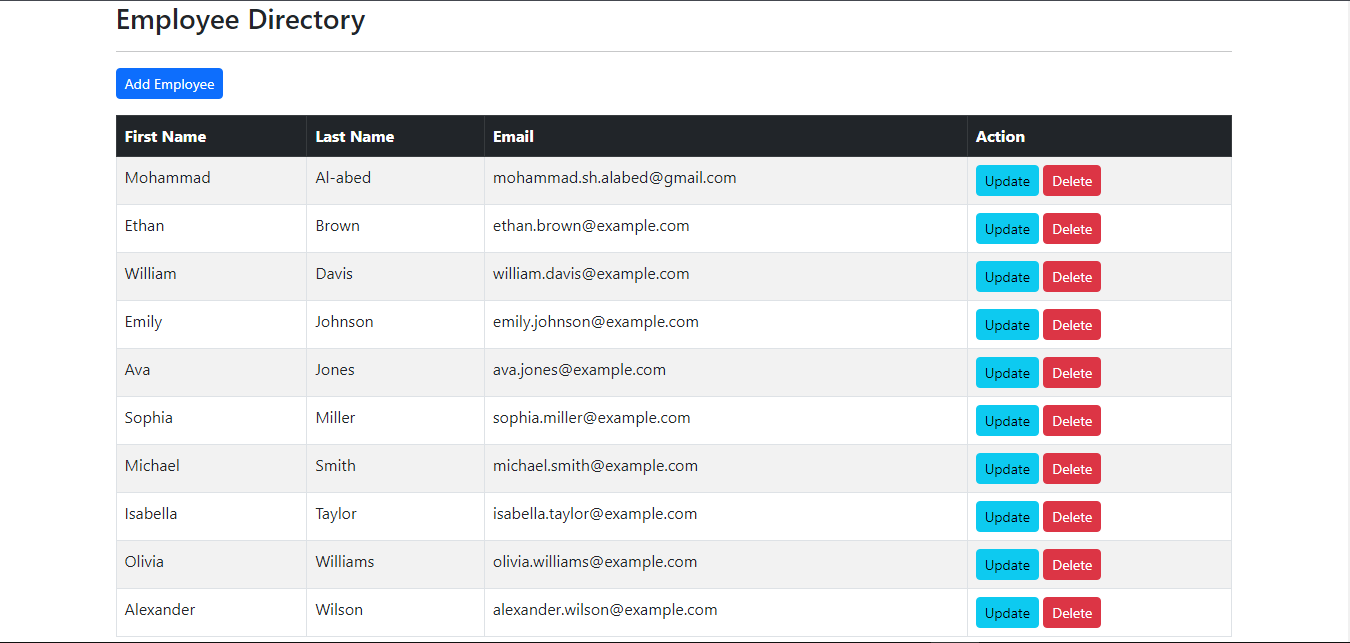
Task: Click the michael.smith@example.com email cell
Action: (595, 466)
